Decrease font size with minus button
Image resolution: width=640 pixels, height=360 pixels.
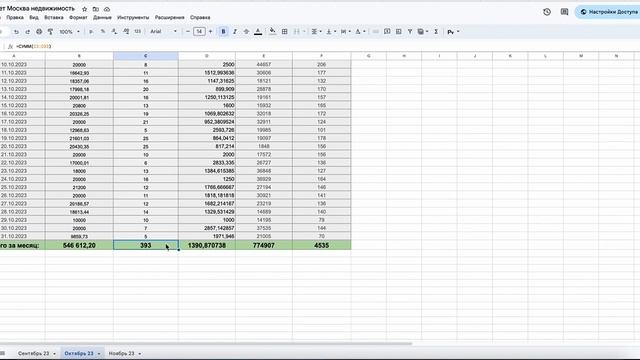(188, 31)
